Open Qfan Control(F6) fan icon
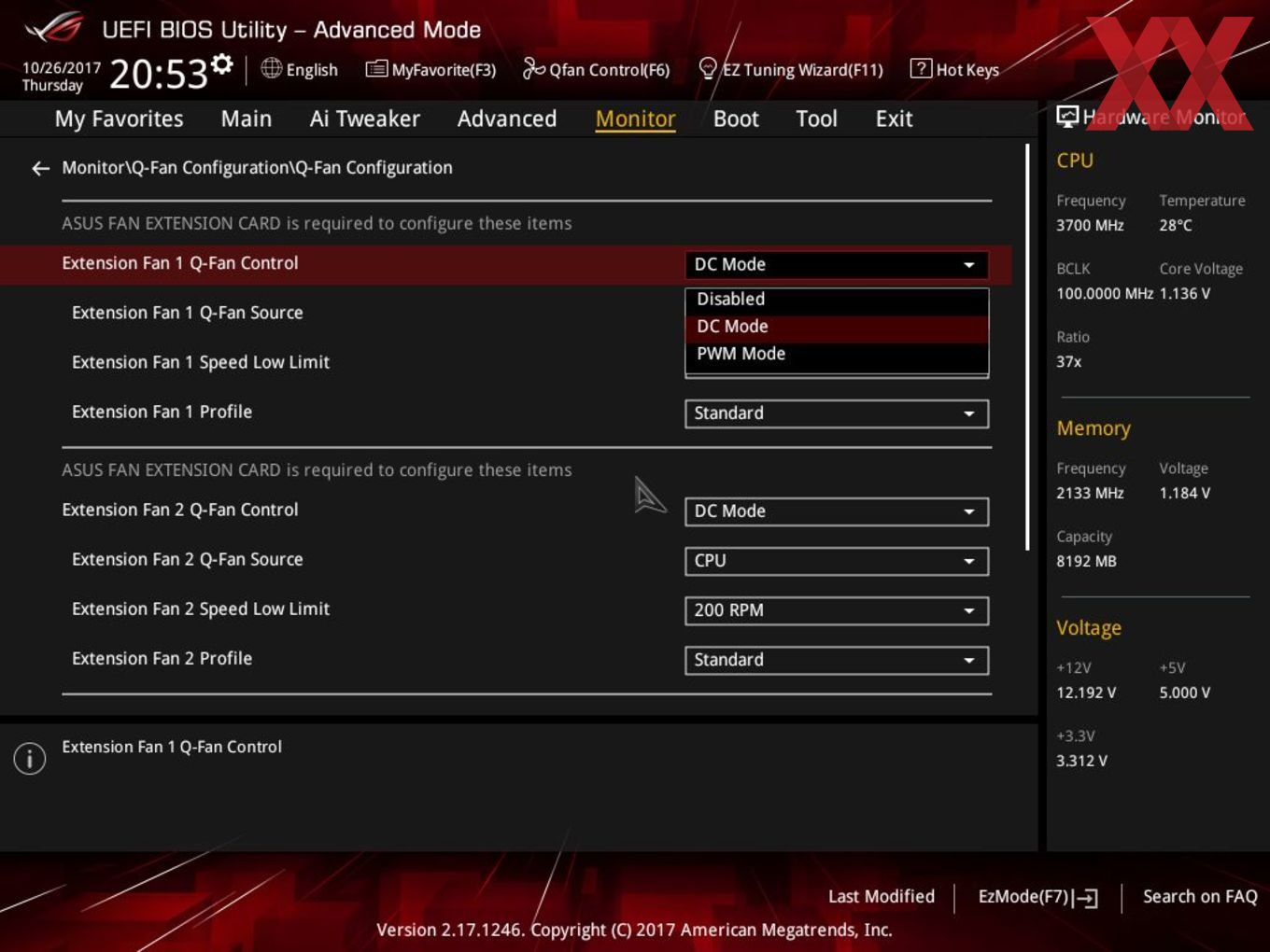1270x952 pixels. [533, 68]
